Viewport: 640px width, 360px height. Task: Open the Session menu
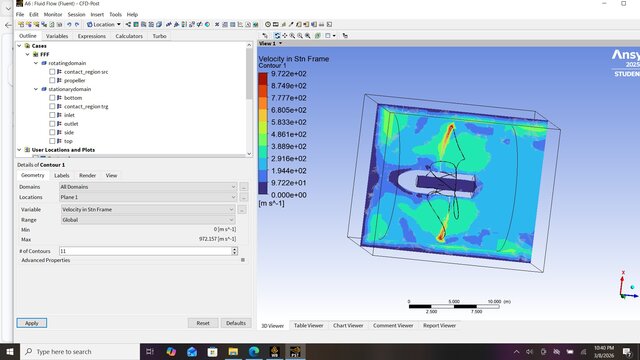pos(76,14)
